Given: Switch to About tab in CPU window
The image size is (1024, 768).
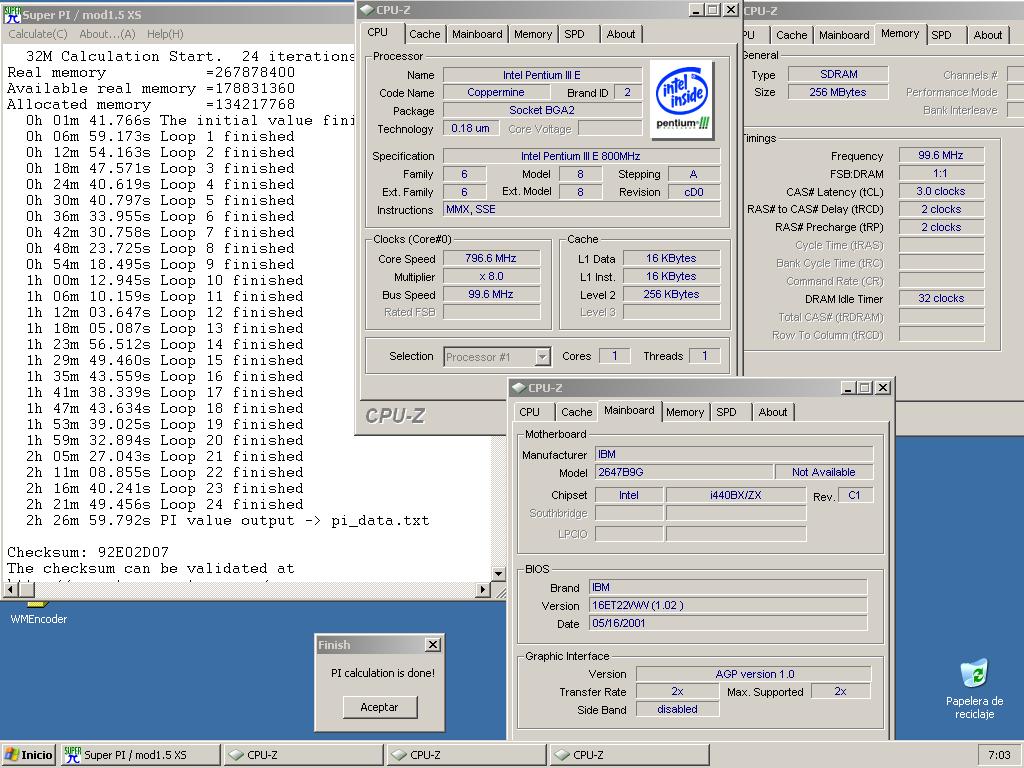Looking at the screenshot, I should [620, 34].
